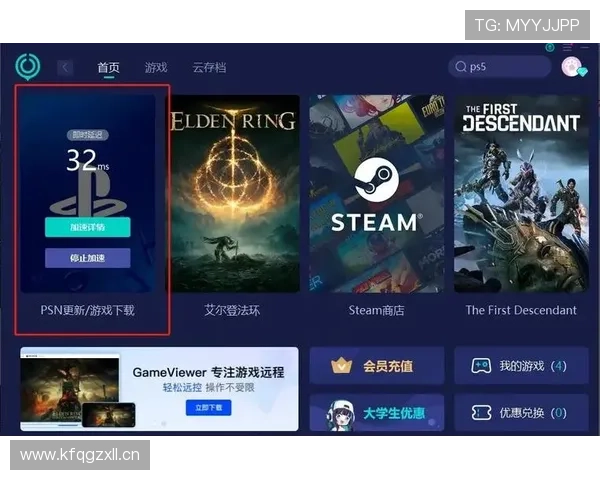The height and width of the screenshot is (480, 600).
Task: Click PSN更新/游戏下载 title text
Action: pyautogui.click(x=88, y=310)
